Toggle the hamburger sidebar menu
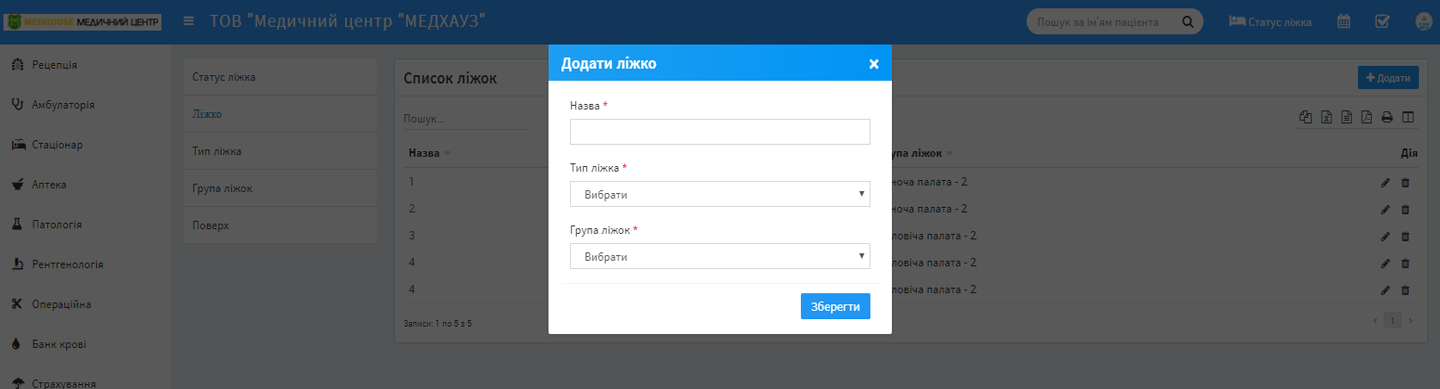 [189, 21]
